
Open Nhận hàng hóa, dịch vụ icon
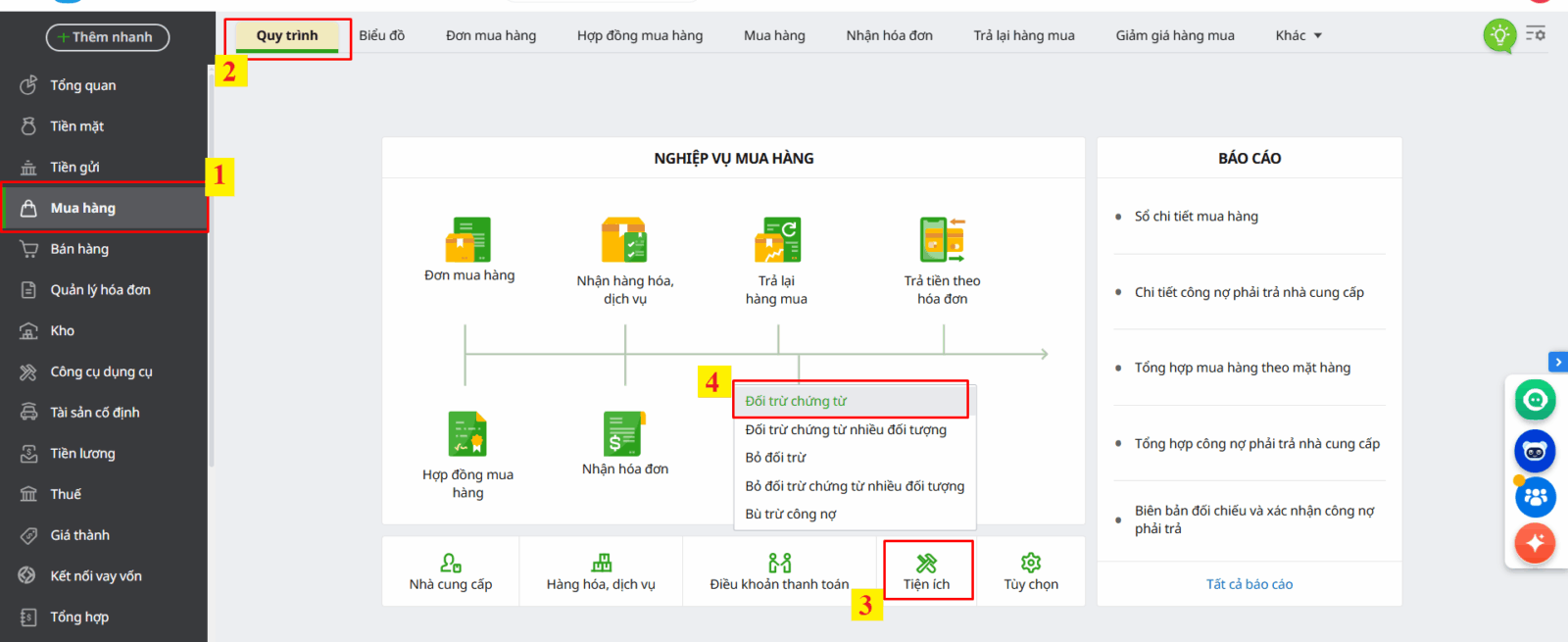tap(624, 240)
